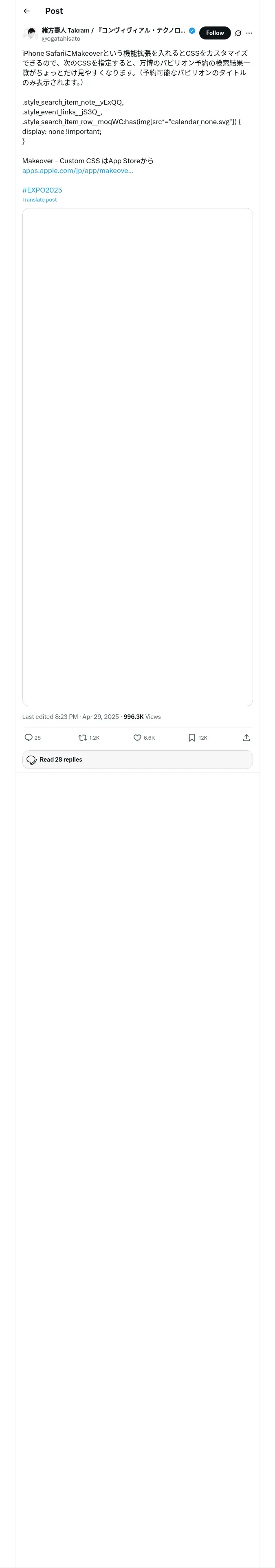Image resolution: width=275 pixels, height=1568 pixels.
Task: Open the author's profile picture
Action: 31,33
